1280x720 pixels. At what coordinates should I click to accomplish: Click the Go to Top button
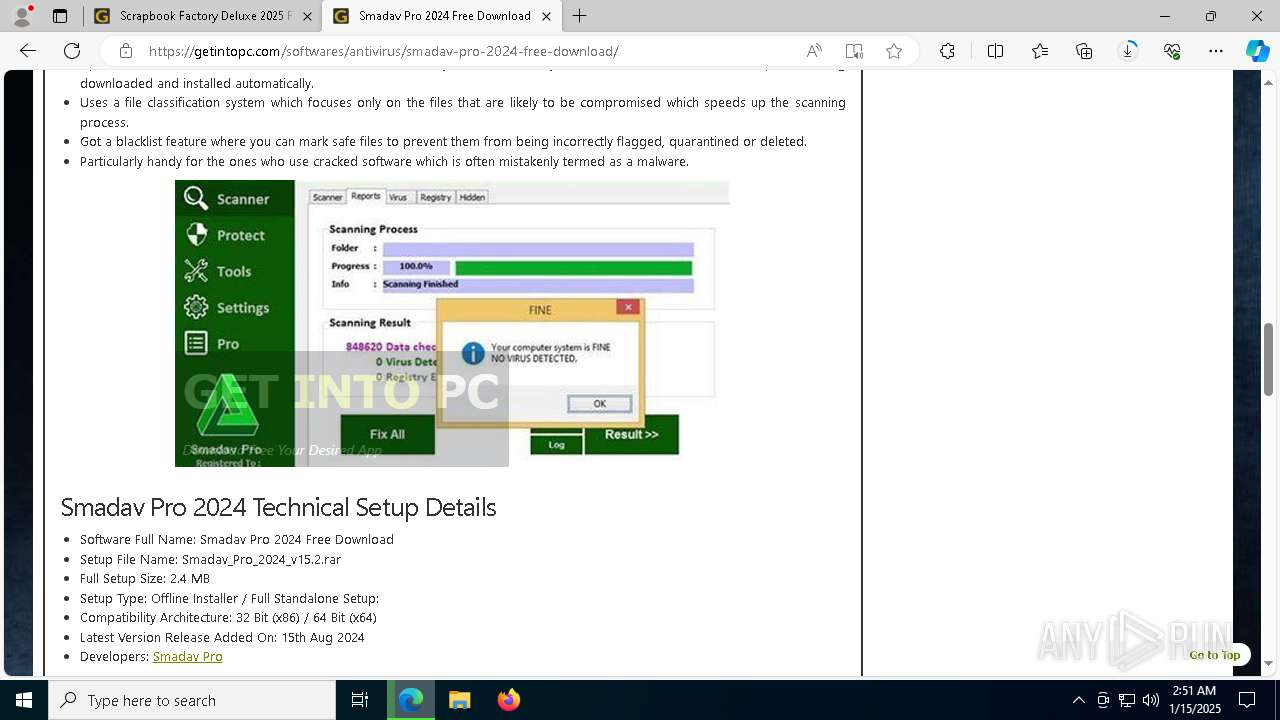coord(1214,655)
